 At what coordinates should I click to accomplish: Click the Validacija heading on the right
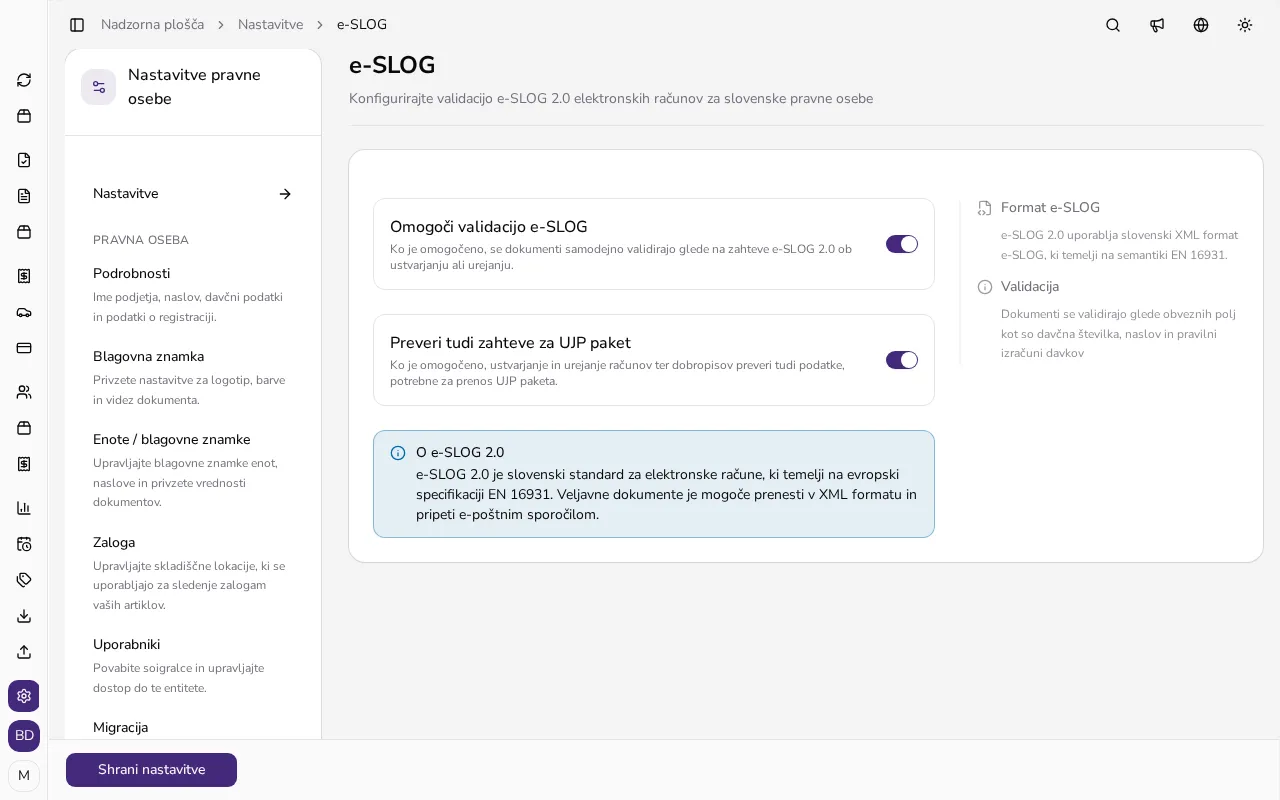coord(1030,287)
